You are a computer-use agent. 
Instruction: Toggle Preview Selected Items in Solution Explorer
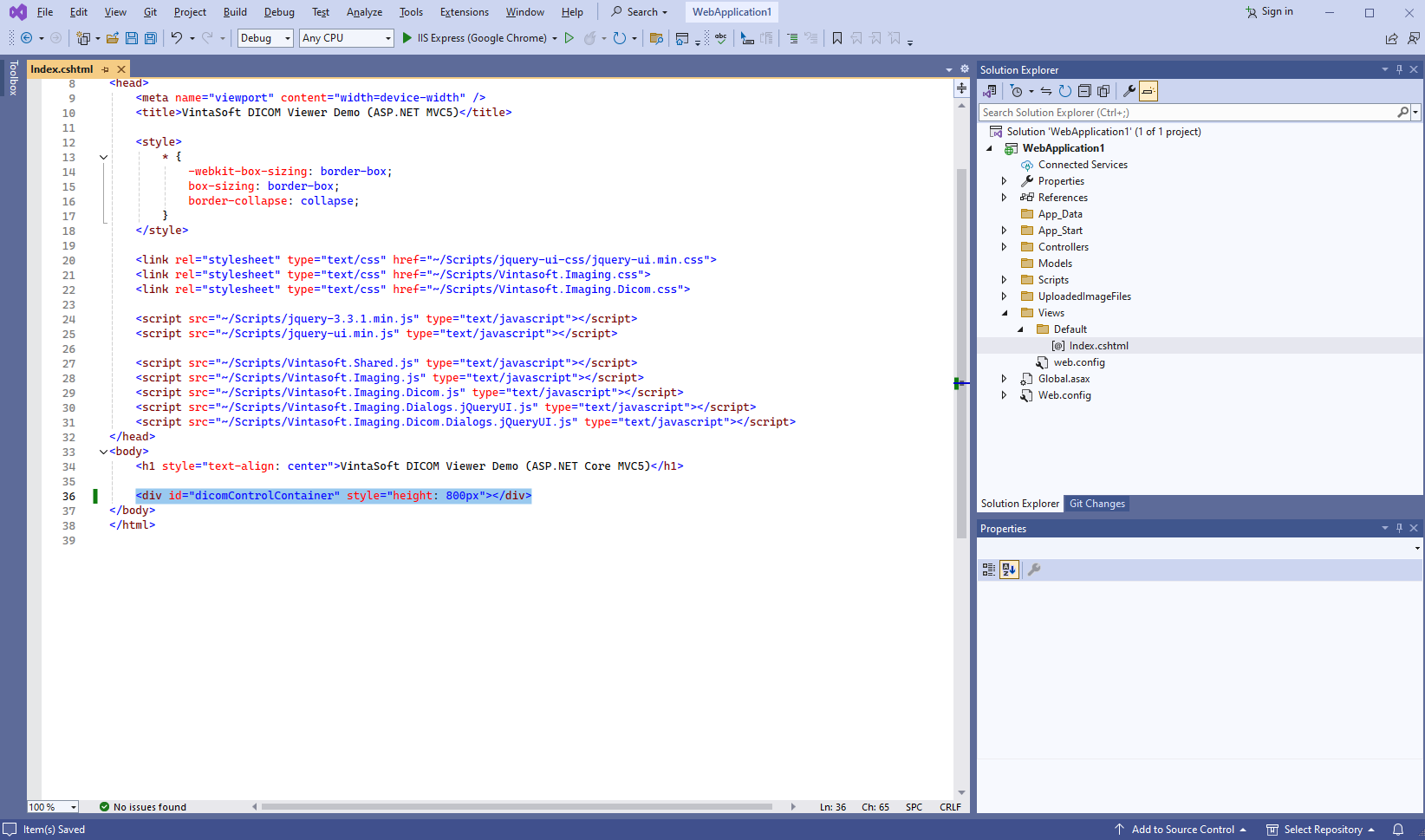pos(1148,91)
